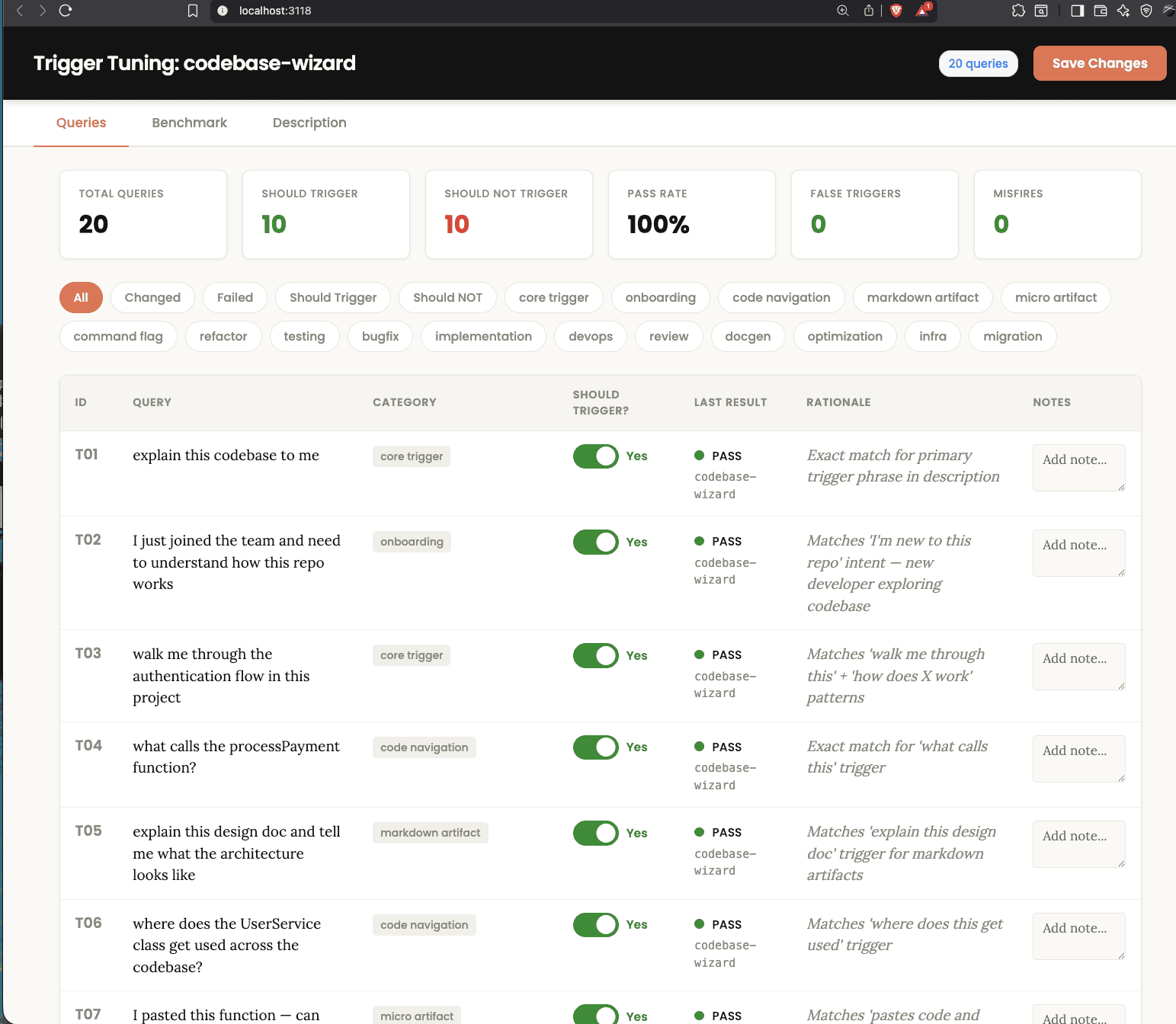Viewport: 1176px width, 1024px height.
Task: Open the share icon in the address bar
Action: (869, 11)
